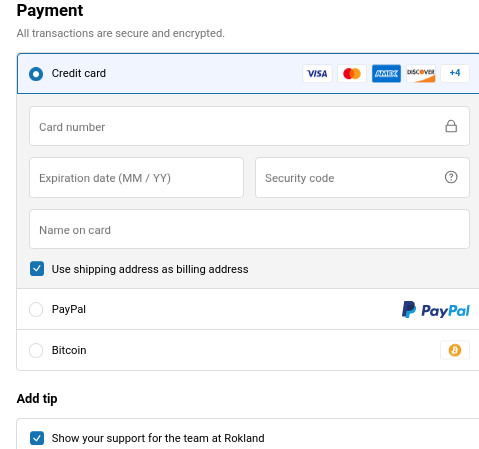Image resolution: width=479 pixels, height=449 pixels.
Task: Click the orange Bitcoin coin icon
Action: pyautogui.click(x=455, y=350)
